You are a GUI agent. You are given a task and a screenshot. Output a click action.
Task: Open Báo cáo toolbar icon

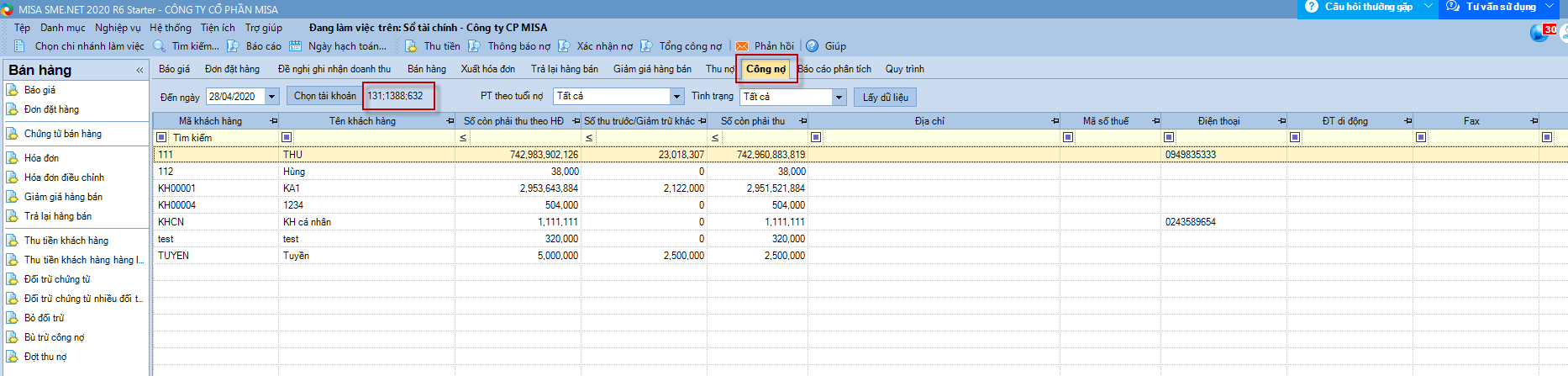[x=233, y=46]
